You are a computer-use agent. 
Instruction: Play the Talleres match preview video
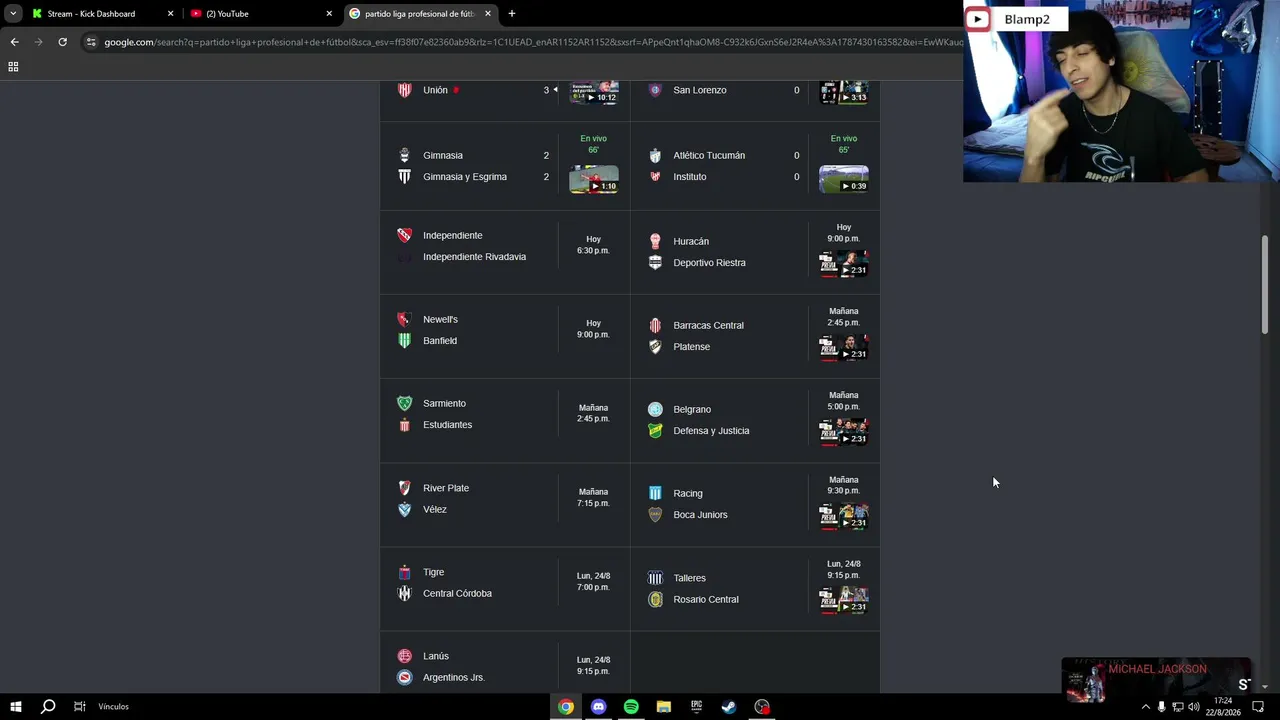pos(844,600)
